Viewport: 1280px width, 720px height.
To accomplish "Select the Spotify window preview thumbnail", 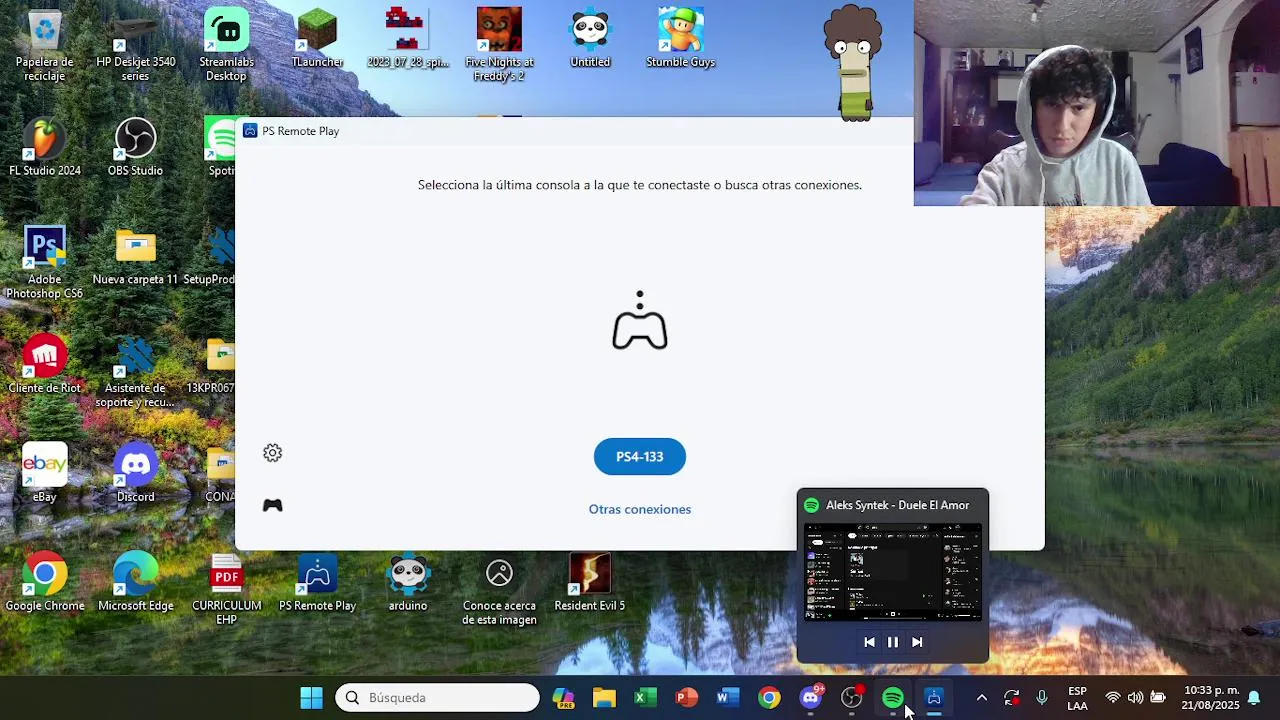I will pyautogui.click(x=893, y=572).
